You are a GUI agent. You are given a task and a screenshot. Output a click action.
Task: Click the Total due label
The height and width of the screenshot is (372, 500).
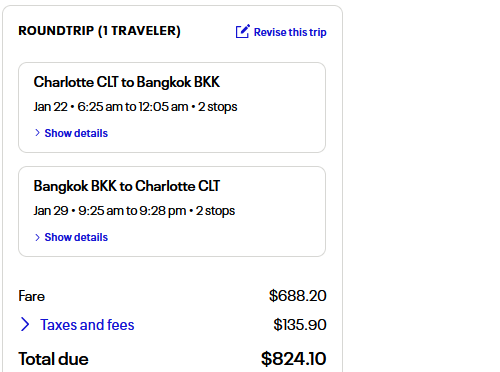[53, 359]
